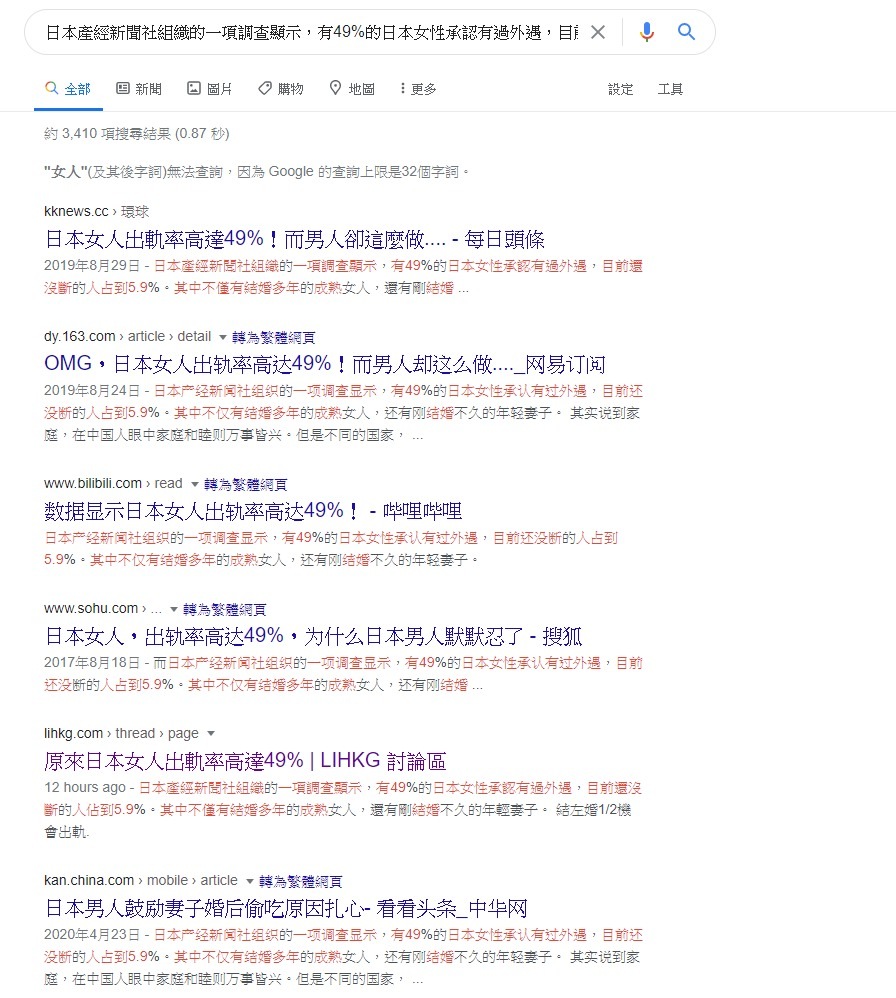Screen dimensions: 896x998
Task: Click 轉為繁體網頁 for the kan.china.com result
Action: (301, 881)
